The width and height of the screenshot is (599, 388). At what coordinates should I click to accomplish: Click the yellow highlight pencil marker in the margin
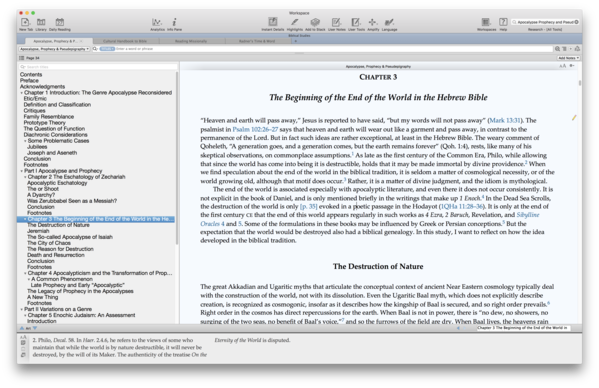click(x=574, y=118)
